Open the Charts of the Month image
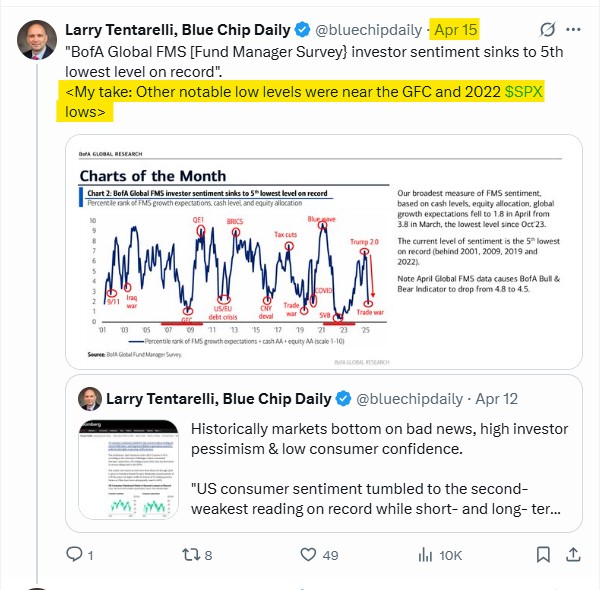 [x=324, y=252]
